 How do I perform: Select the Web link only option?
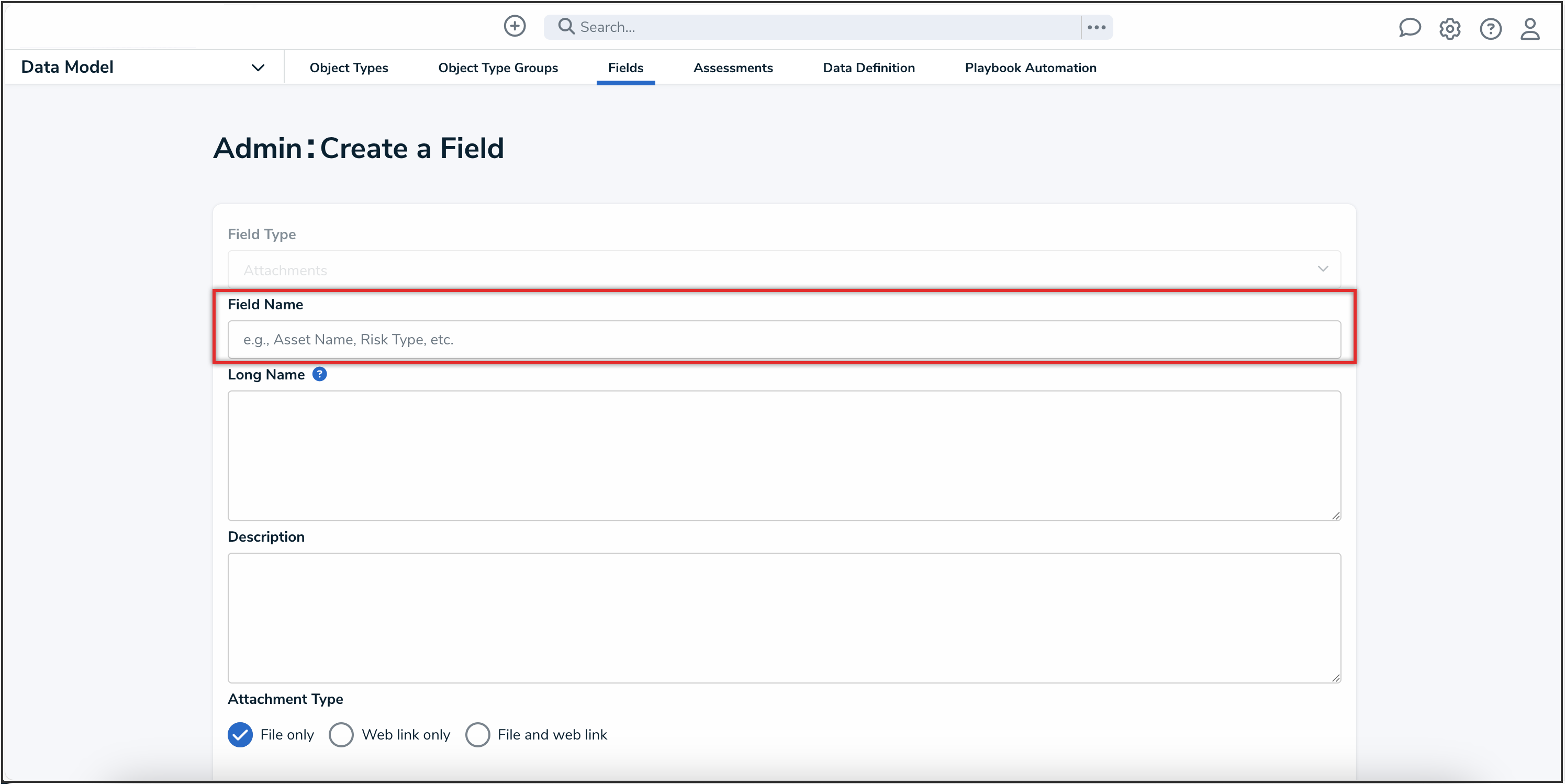coord(341,734)
